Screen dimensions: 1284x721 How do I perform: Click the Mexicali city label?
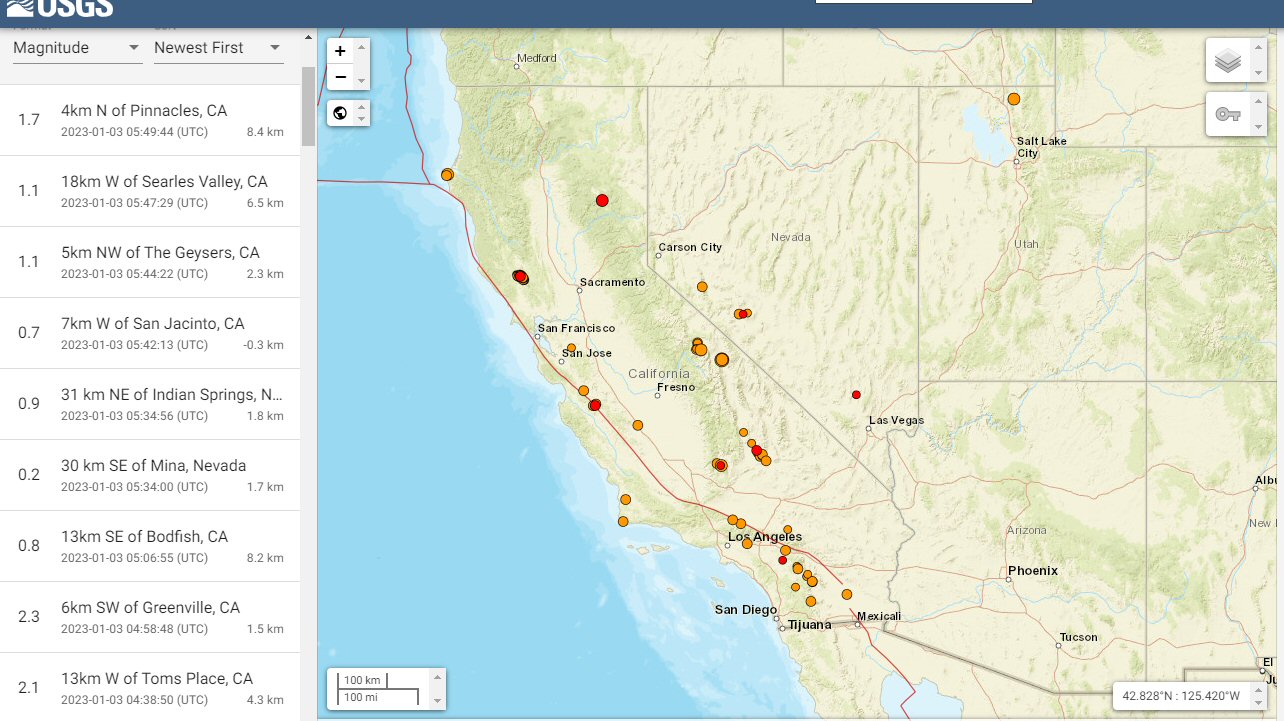point(880,616)
